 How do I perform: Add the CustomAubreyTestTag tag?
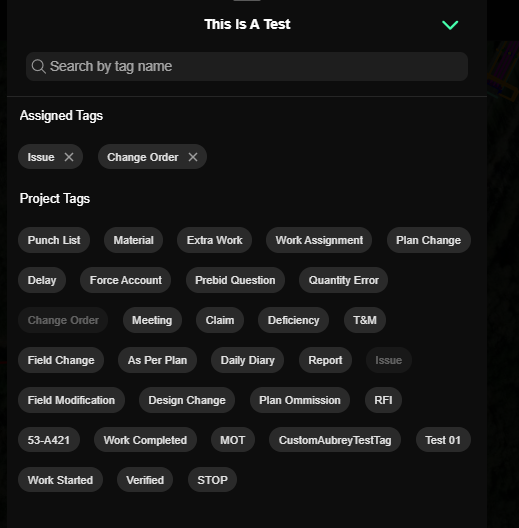pos(335,440)
